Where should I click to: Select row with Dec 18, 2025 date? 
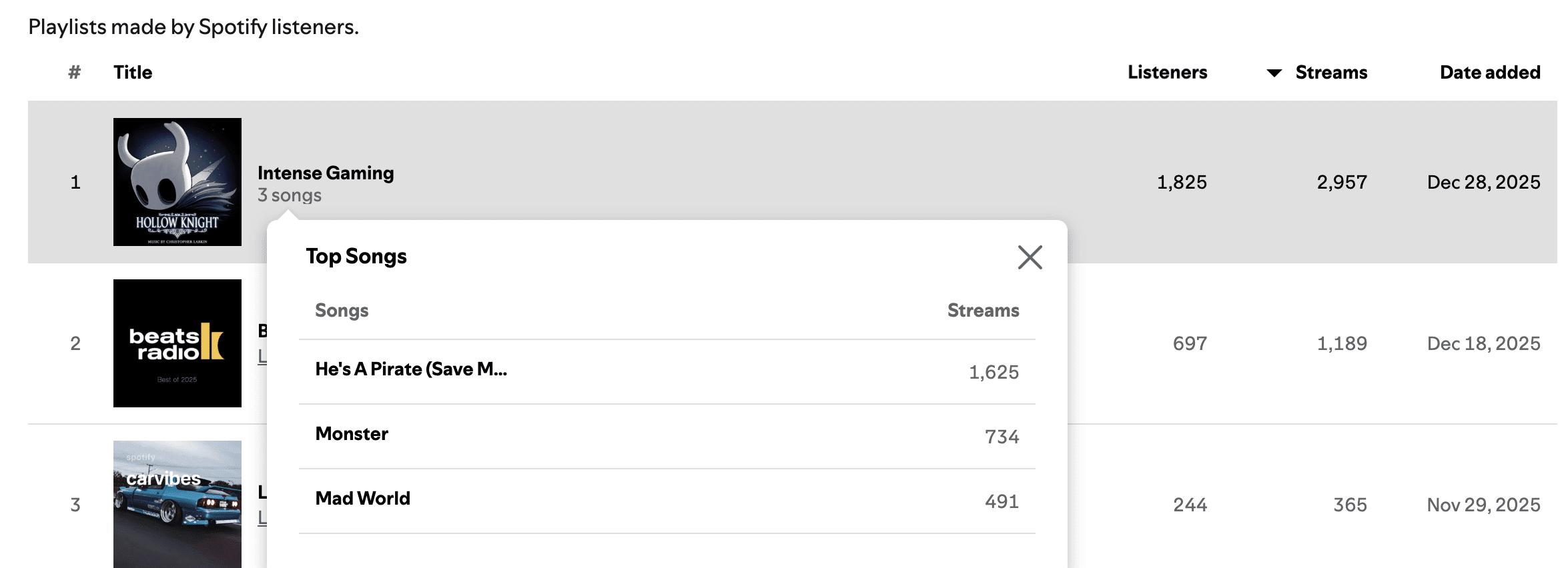pos(1483,344)
